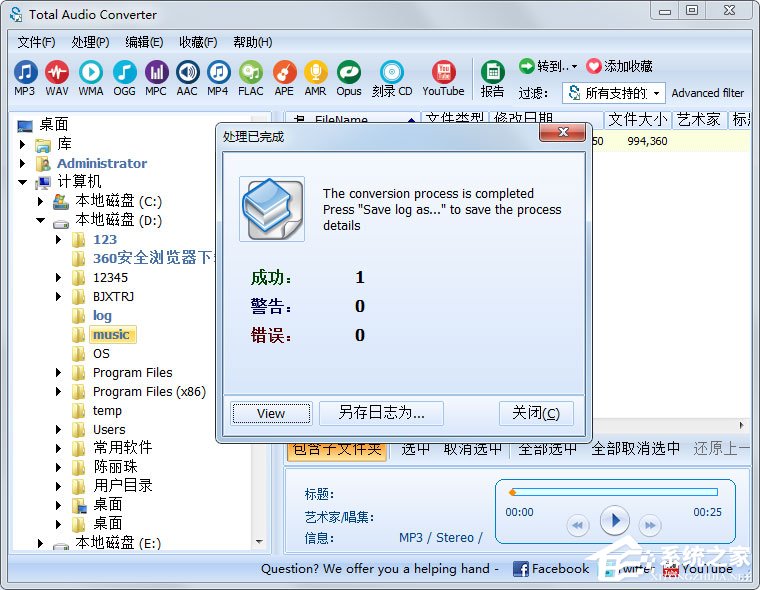This screenshot has height=590, width=760.
Task: Select the 用户目录 folder
Action: coord(123,485)
